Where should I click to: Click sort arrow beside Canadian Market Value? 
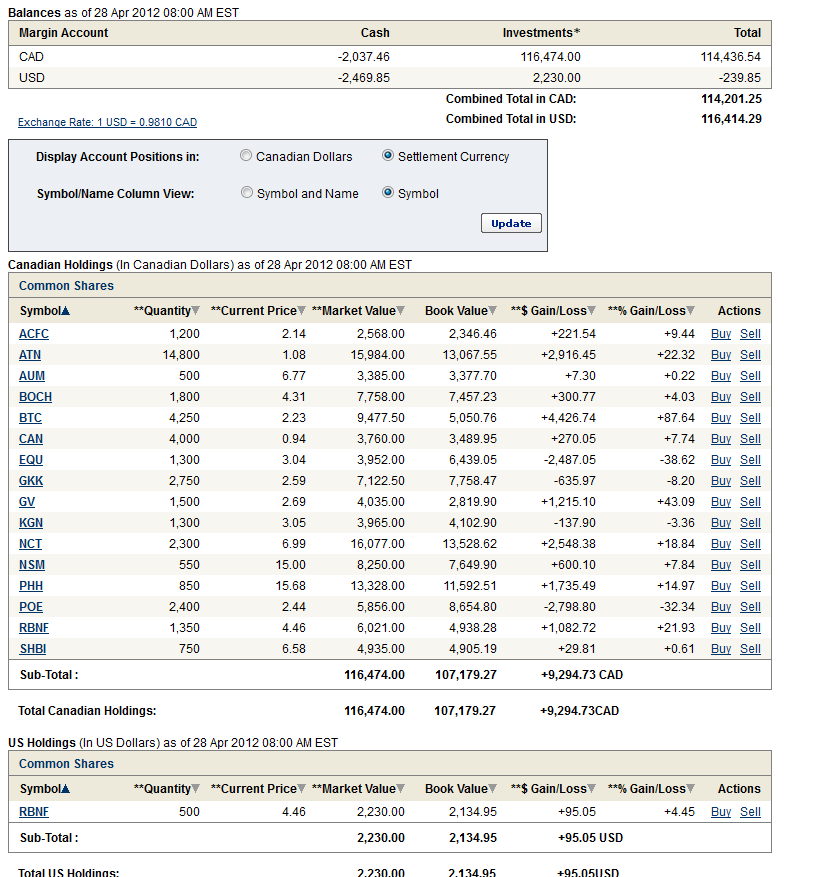[400, 311]
